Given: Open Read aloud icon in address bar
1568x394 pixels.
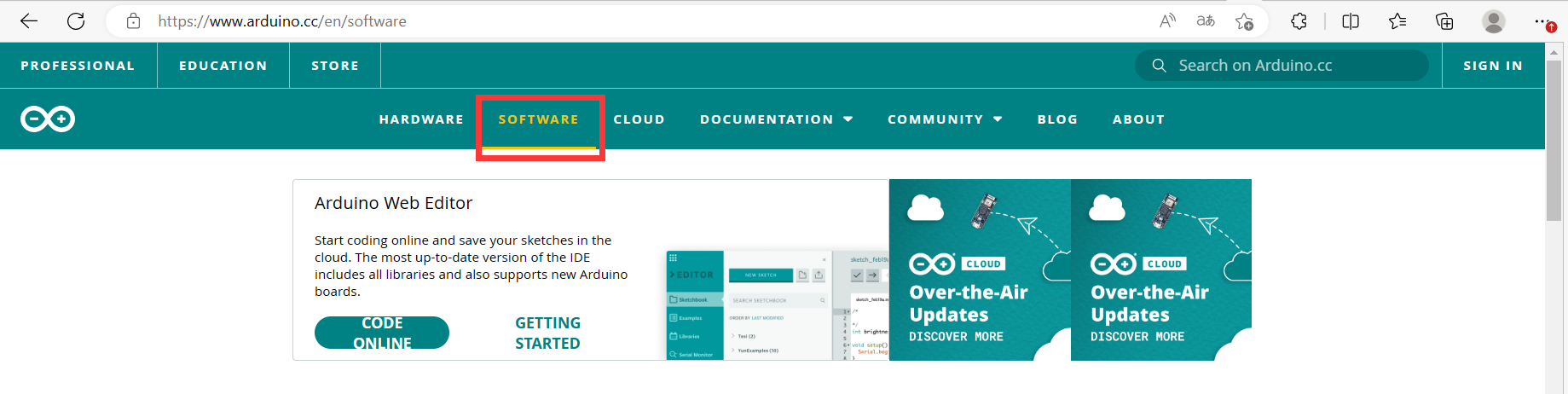Looking at the screenshot, I should (x=1167, y=21).
